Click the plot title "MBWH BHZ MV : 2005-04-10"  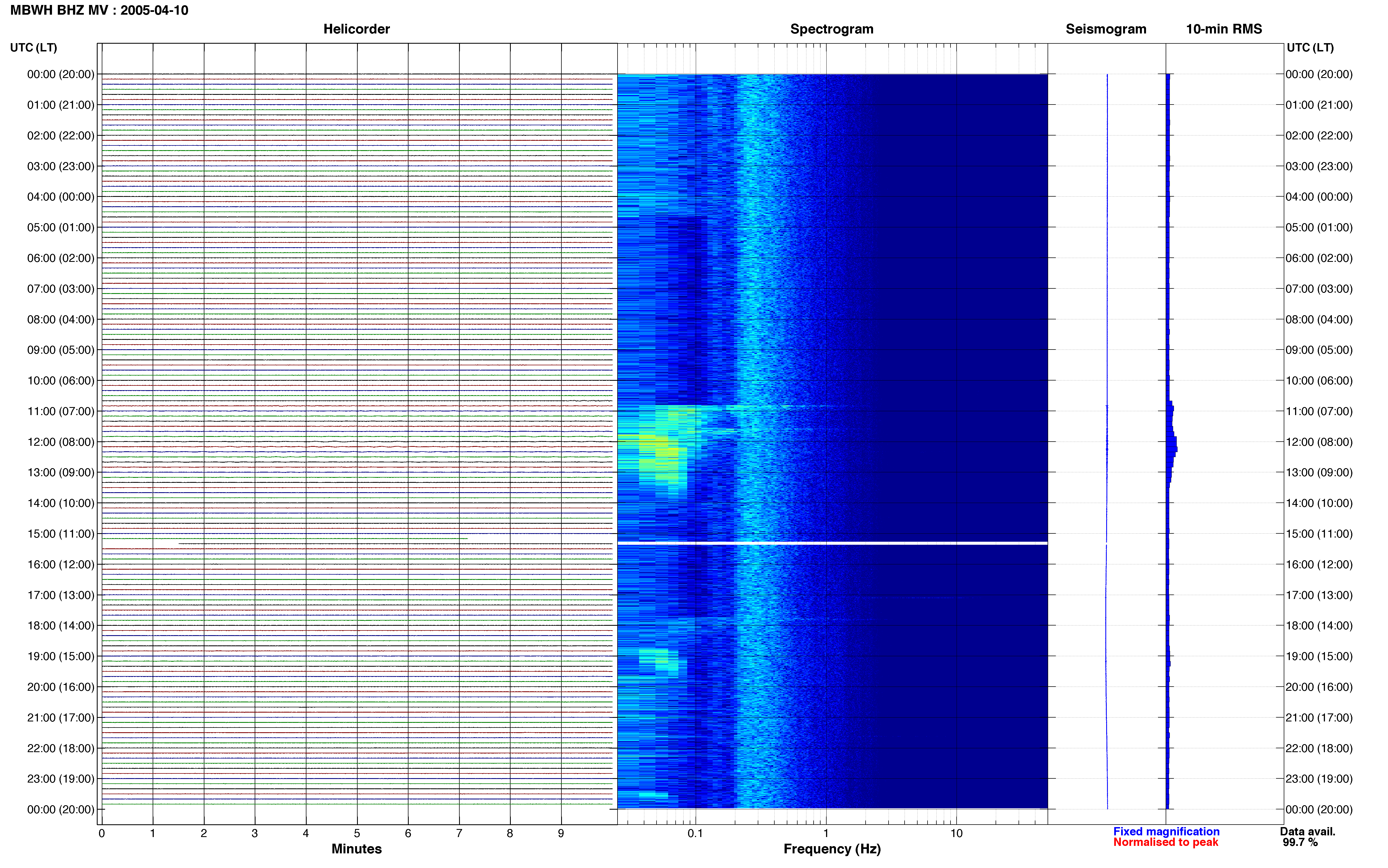pyautogui.click(x=99, y=10)
